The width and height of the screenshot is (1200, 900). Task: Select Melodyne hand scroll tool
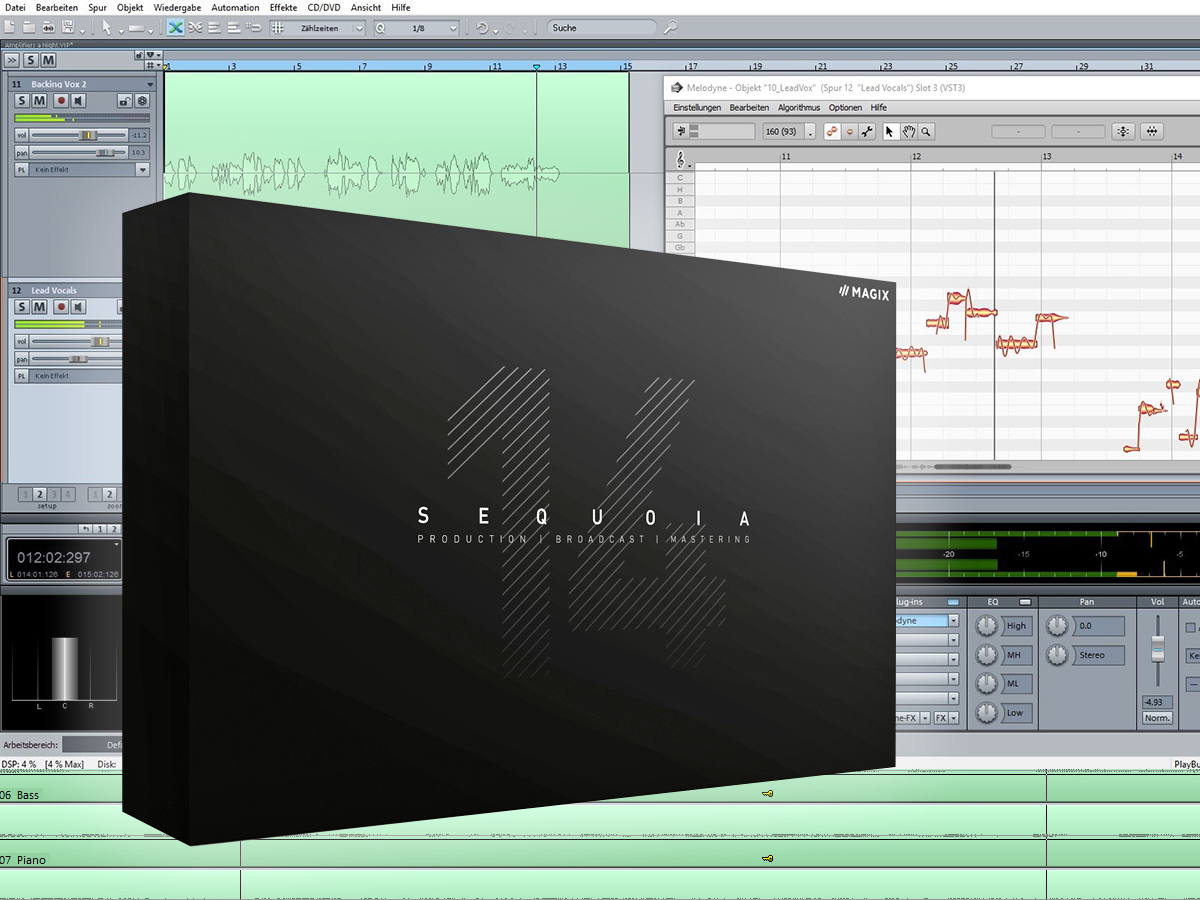click(x=909, y=131)
